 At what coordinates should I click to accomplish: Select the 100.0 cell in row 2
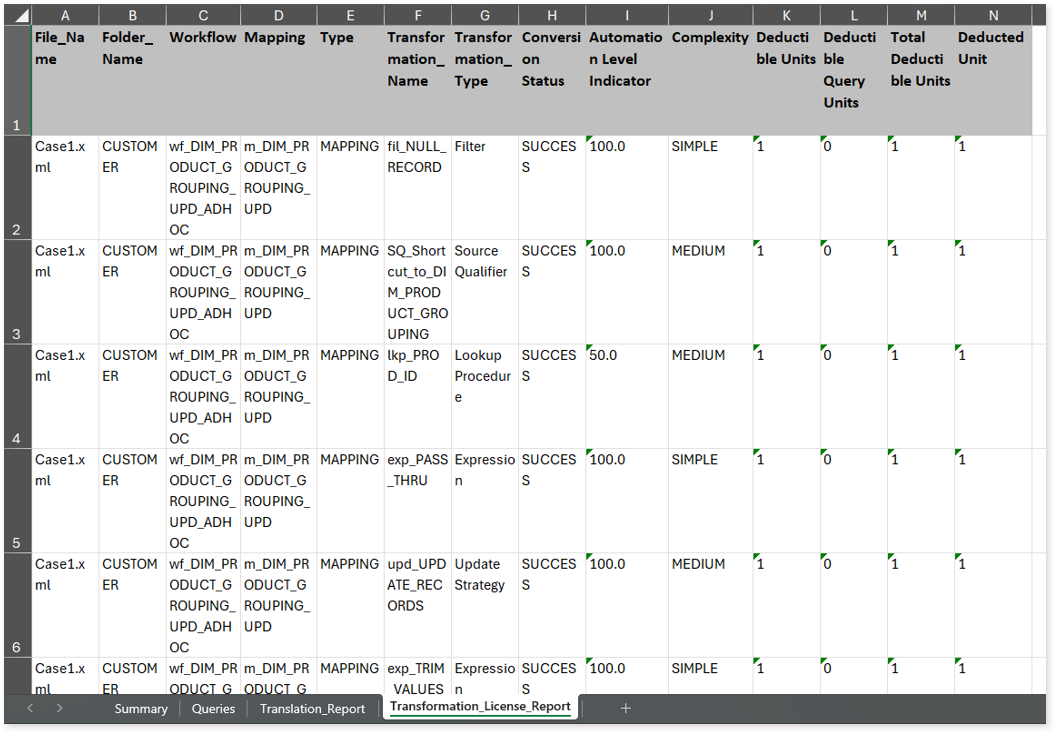click(627, 188)
